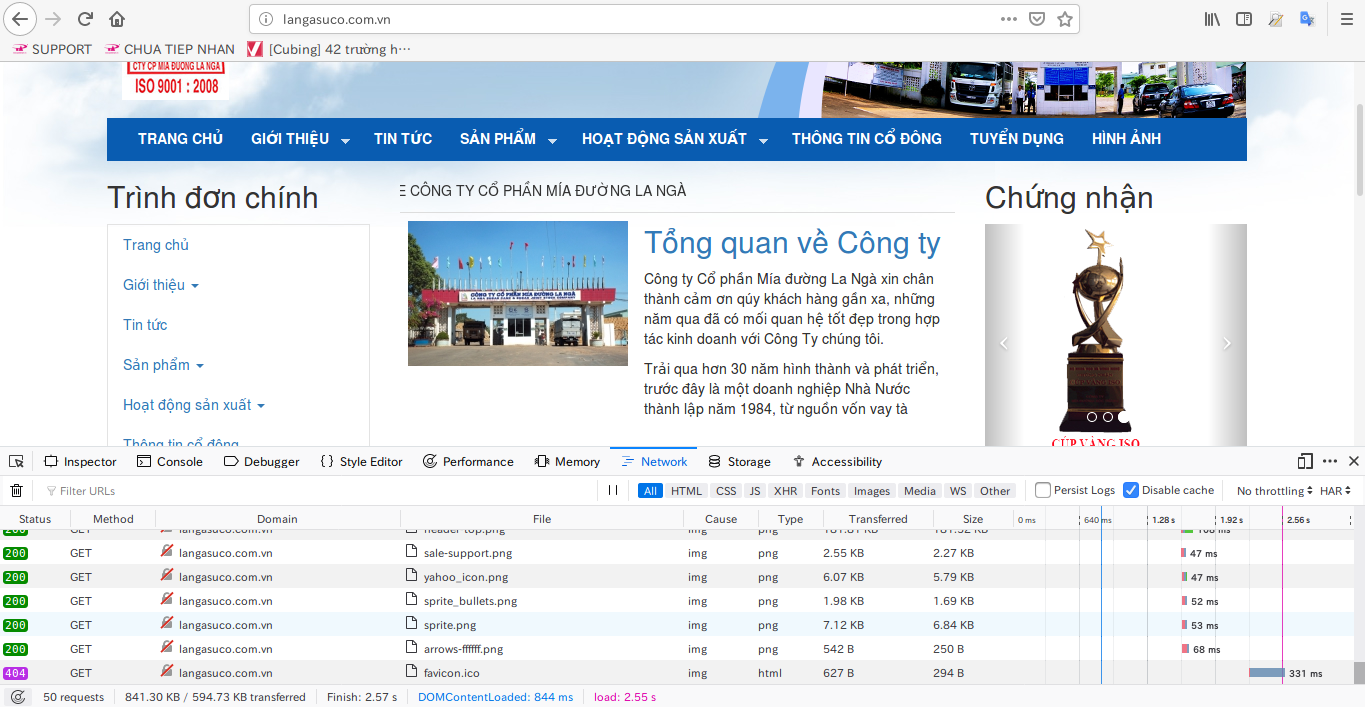Filter requests by XHR
This screenshot has height=707, width=1365.
tap(786, 491)
